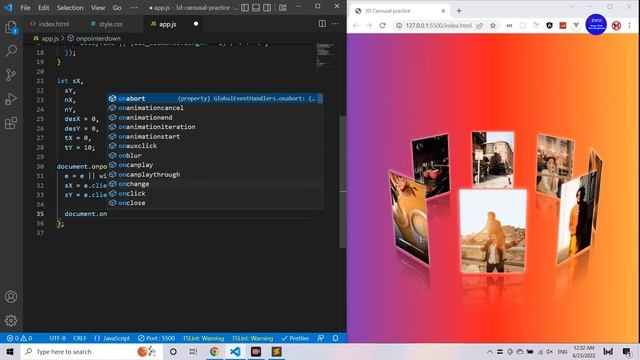
Task: Change the UTF-8 file encoding
Action: tap(58, 338)
